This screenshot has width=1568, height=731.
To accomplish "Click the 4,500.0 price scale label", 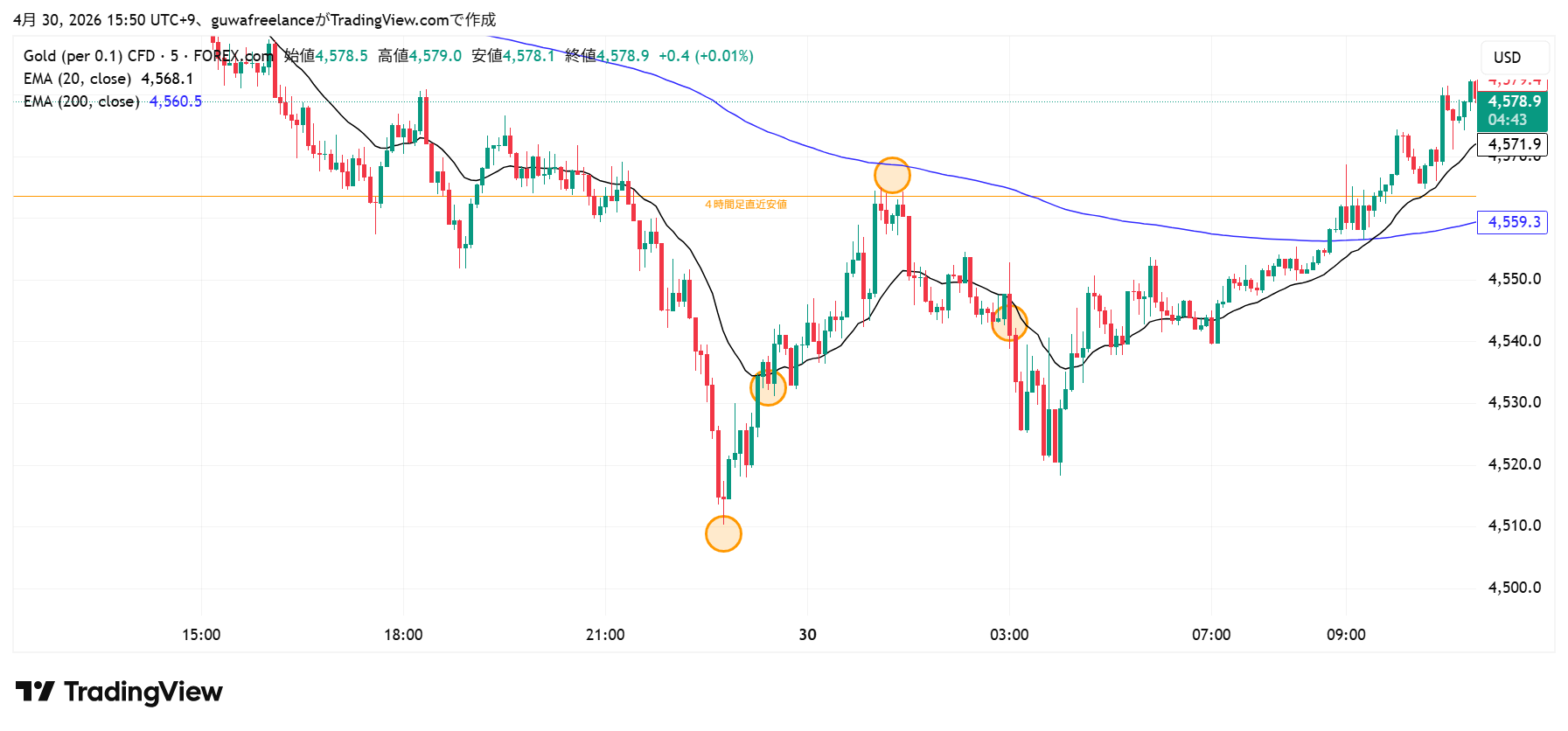I will pyautogui.click(x=1514, y=588).
